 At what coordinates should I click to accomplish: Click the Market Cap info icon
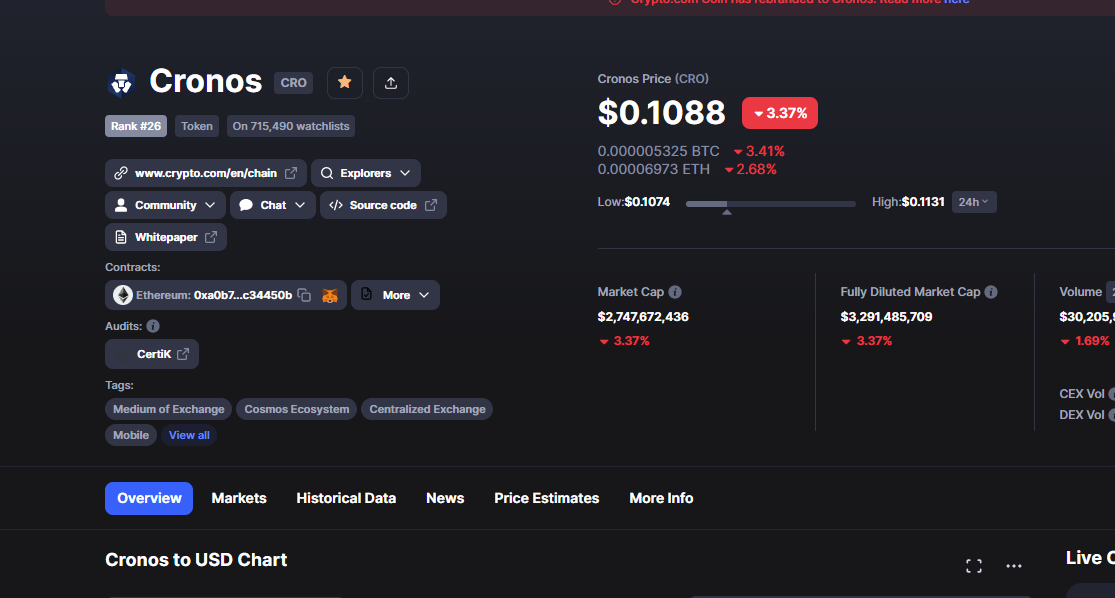676,292
